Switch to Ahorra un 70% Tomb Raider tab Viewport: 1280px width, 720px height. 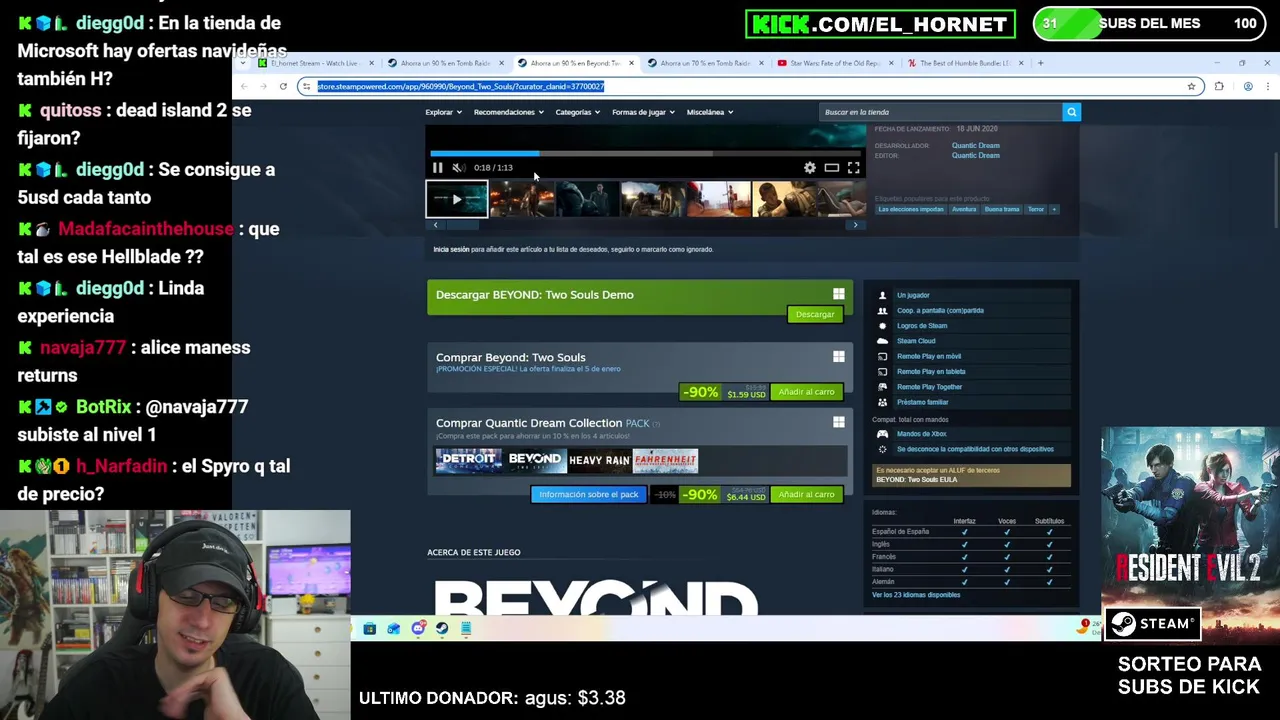point(705,63)
